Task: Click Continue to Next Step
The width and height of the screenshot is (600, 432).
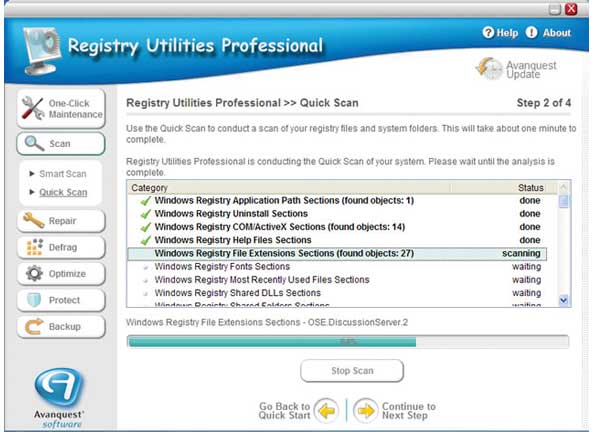Action: tap(409, 411)
